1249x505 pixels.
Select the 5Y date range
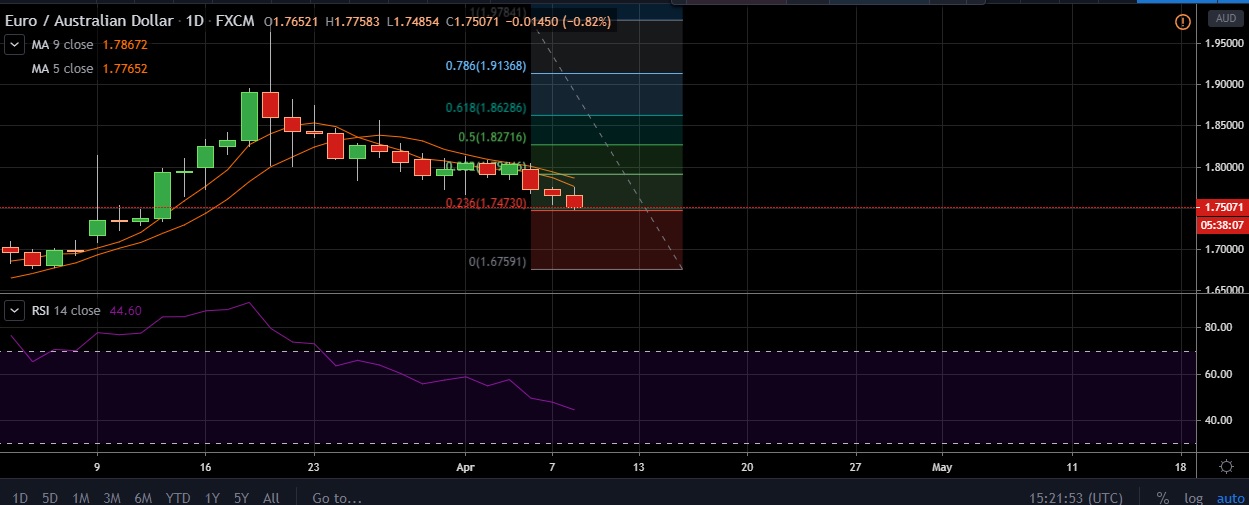[x=241, y=497]
